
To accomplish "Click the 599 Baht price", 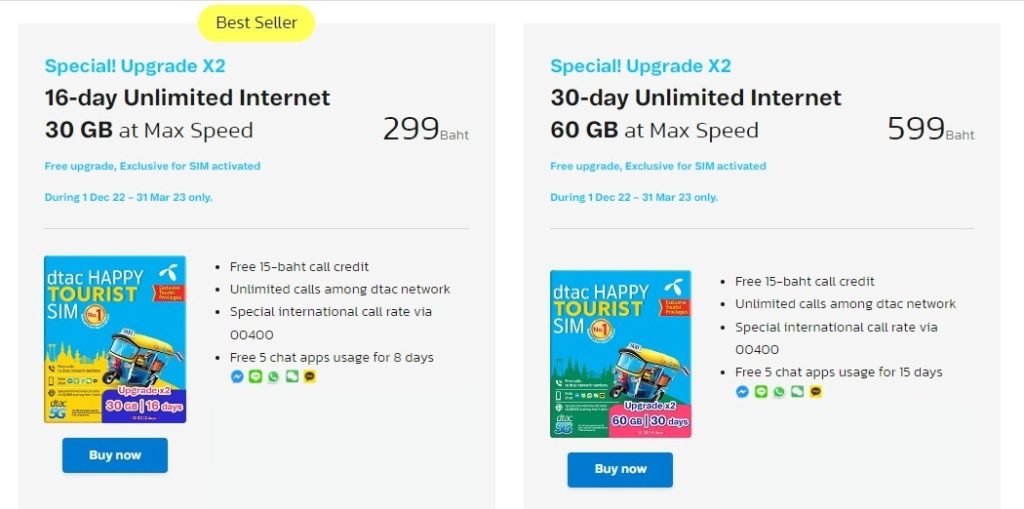I will point(931,129).
